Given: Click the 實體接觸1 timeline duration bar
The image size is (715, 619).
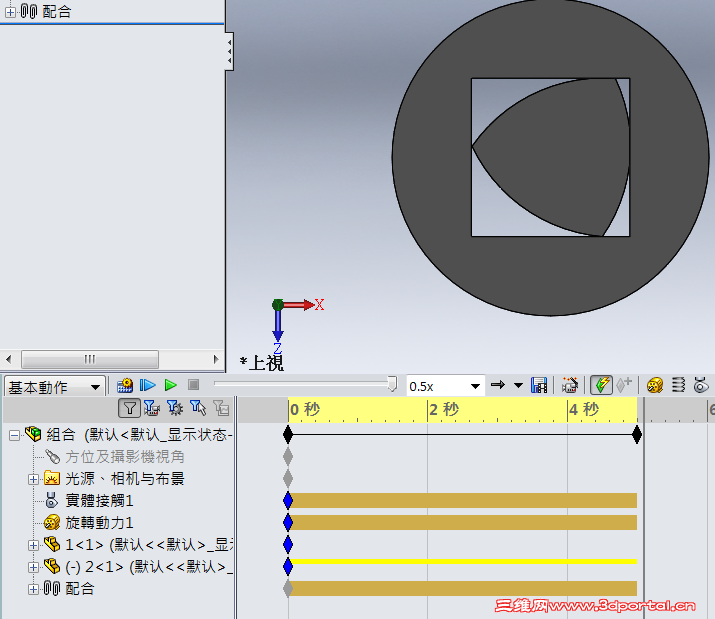Looking at the screenshot, I should [463, 500].
